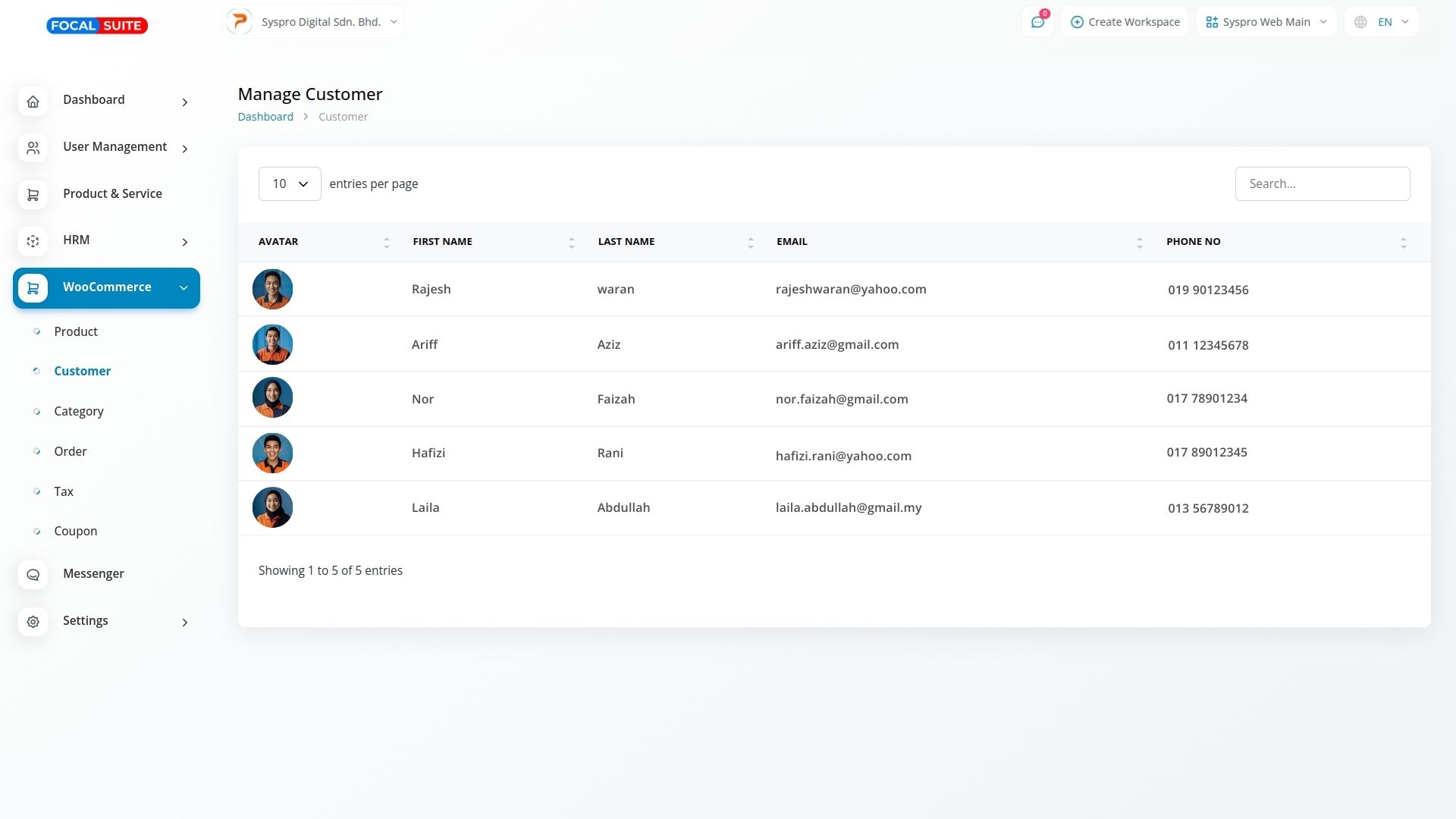Click the Create Workspace button
The height and width of the screenshot is (819, 1456).
(x=1125, y=22)
